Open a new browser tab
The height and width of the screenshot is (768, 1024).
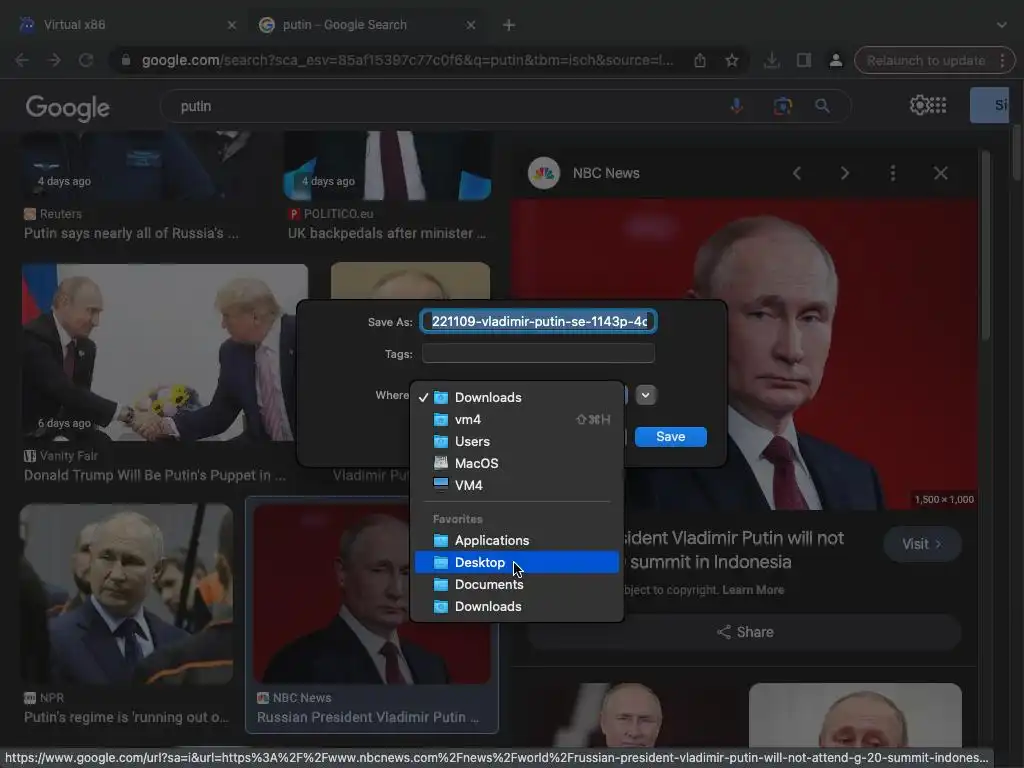pyautogui.click(x=509, y=25)
